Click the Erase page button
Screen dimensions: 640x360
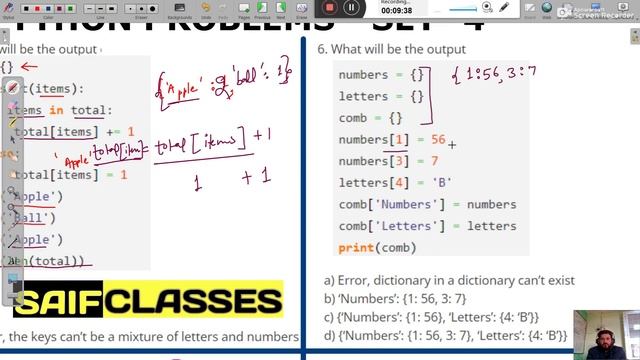point(302,10)
